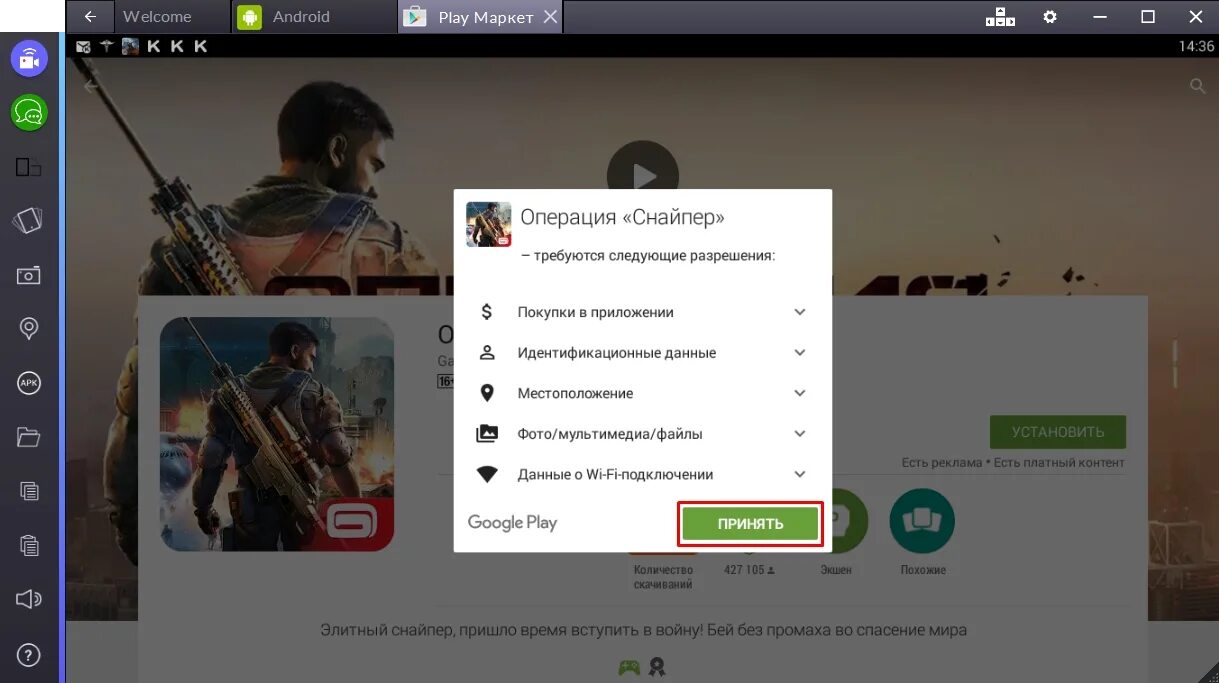Click the person identity icon in dialog
Screen dimensions: 1219x683
[487, 352]
